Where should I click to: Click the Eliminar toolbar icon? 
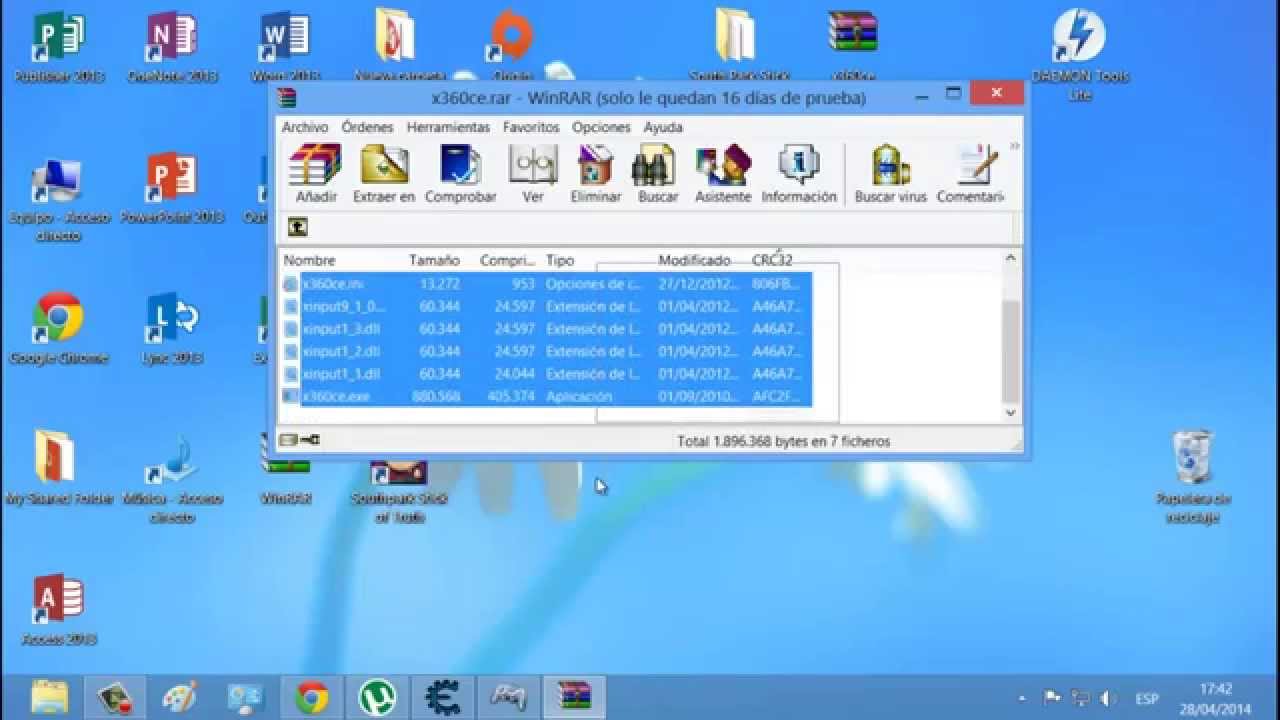(596, 174)
